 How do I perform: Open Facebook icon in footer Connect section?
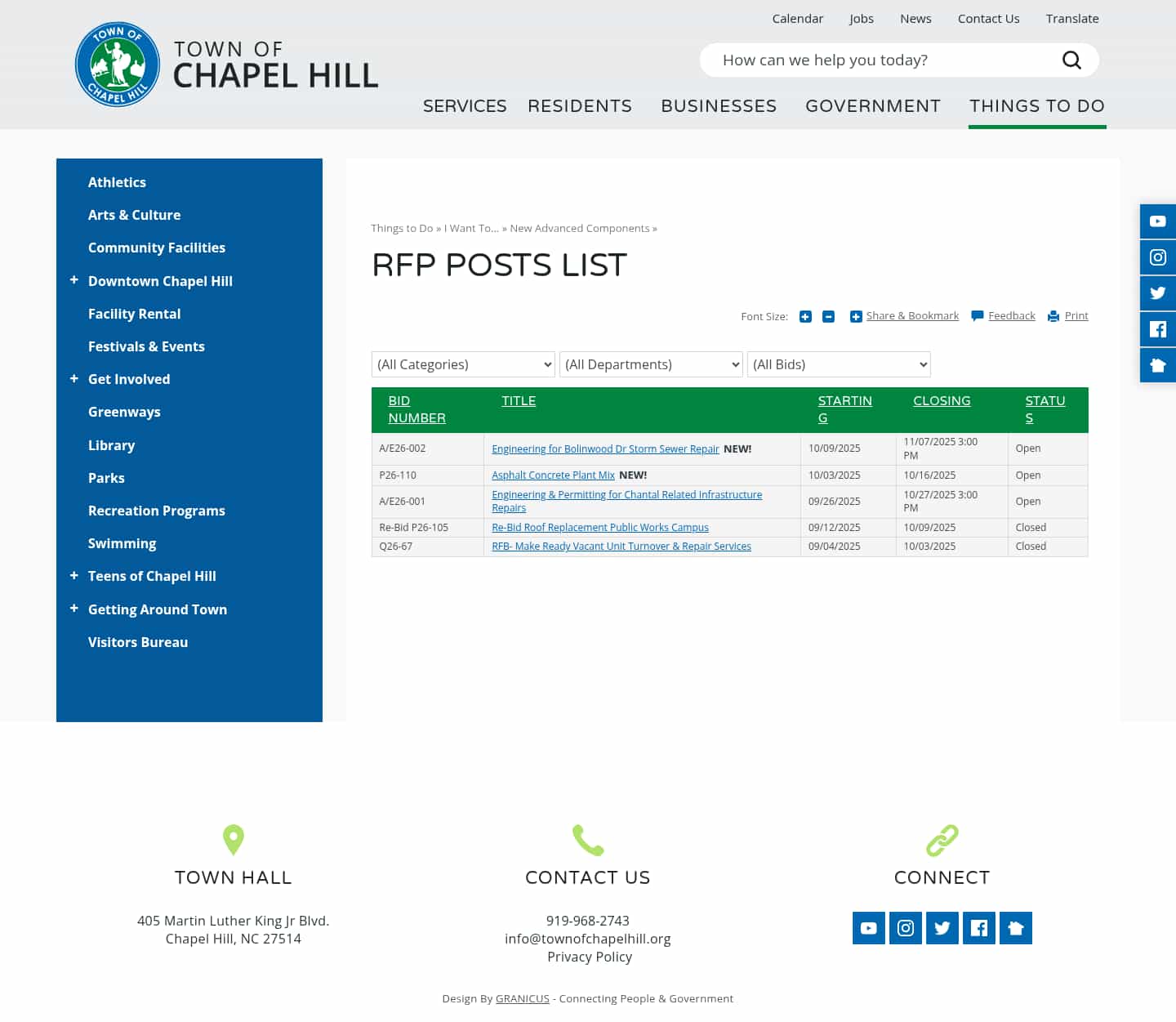tap(979, 928)
